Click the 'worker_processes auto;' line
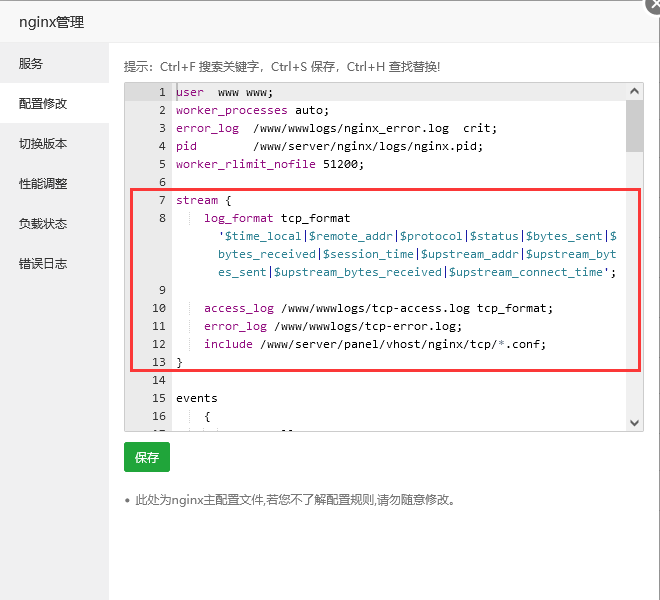This screenshot has height=600, width=660. [x=252, y=110]
